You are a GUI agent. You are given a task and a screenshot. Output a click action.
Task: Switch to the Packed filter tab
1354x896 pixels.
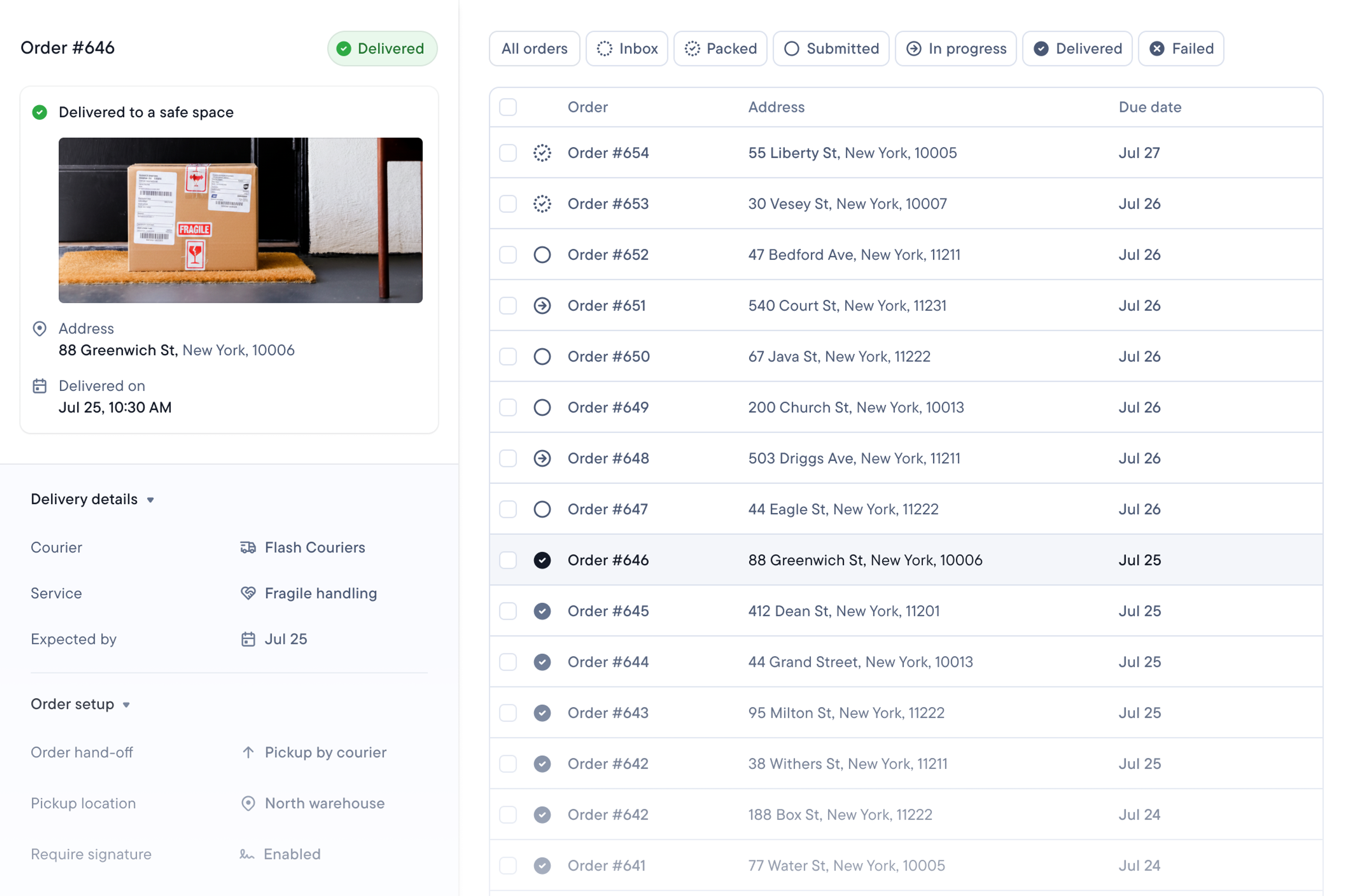720,49
